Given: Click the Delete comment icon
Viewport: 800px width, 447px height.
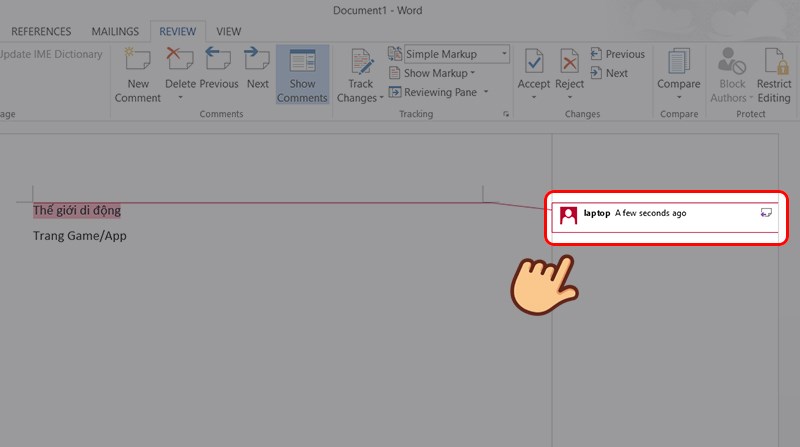Looking at the screenshot, I should tap(180, 60).
